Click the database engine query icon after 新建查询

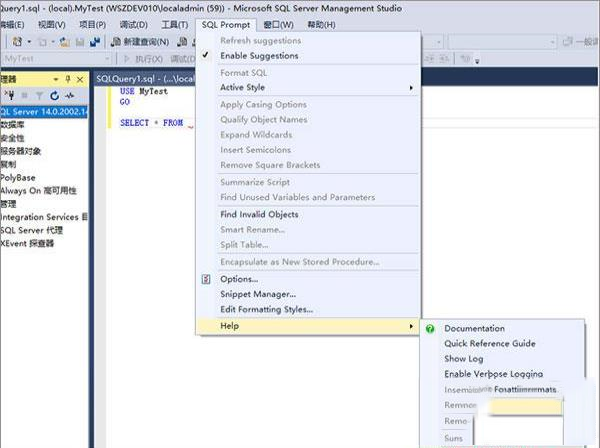tap(183, 42)
